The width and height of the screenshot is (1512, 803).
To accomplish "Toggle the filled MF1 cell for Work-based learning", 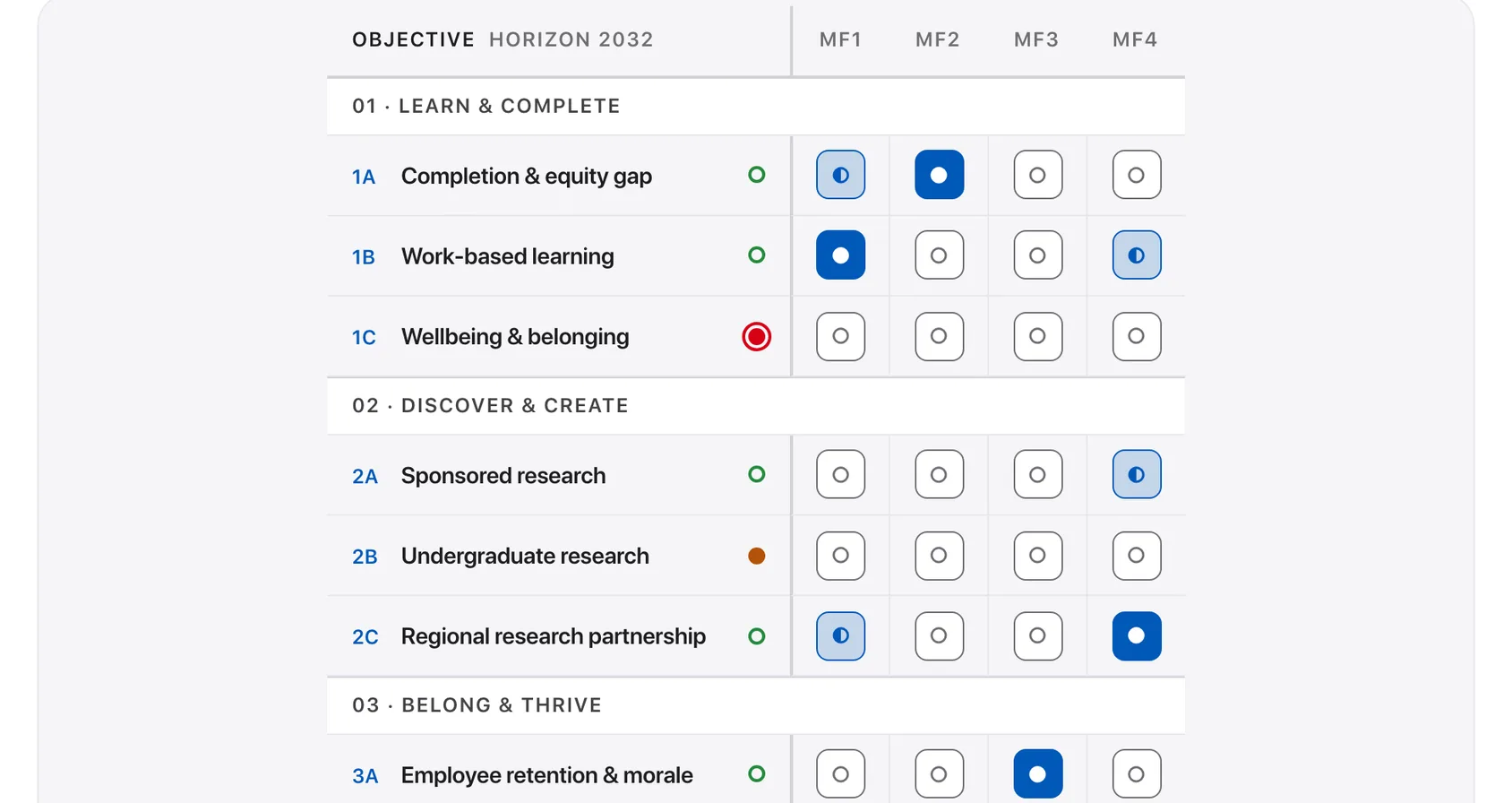I will [x=841, y=255].
